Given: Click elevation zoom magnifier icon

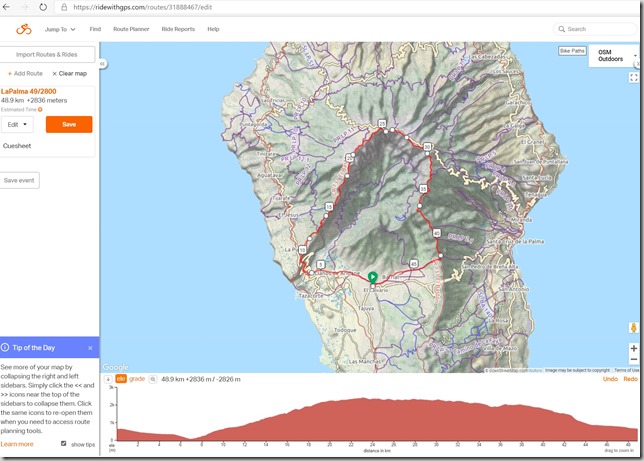Looking at the screenshot, I should click(153, 379).
